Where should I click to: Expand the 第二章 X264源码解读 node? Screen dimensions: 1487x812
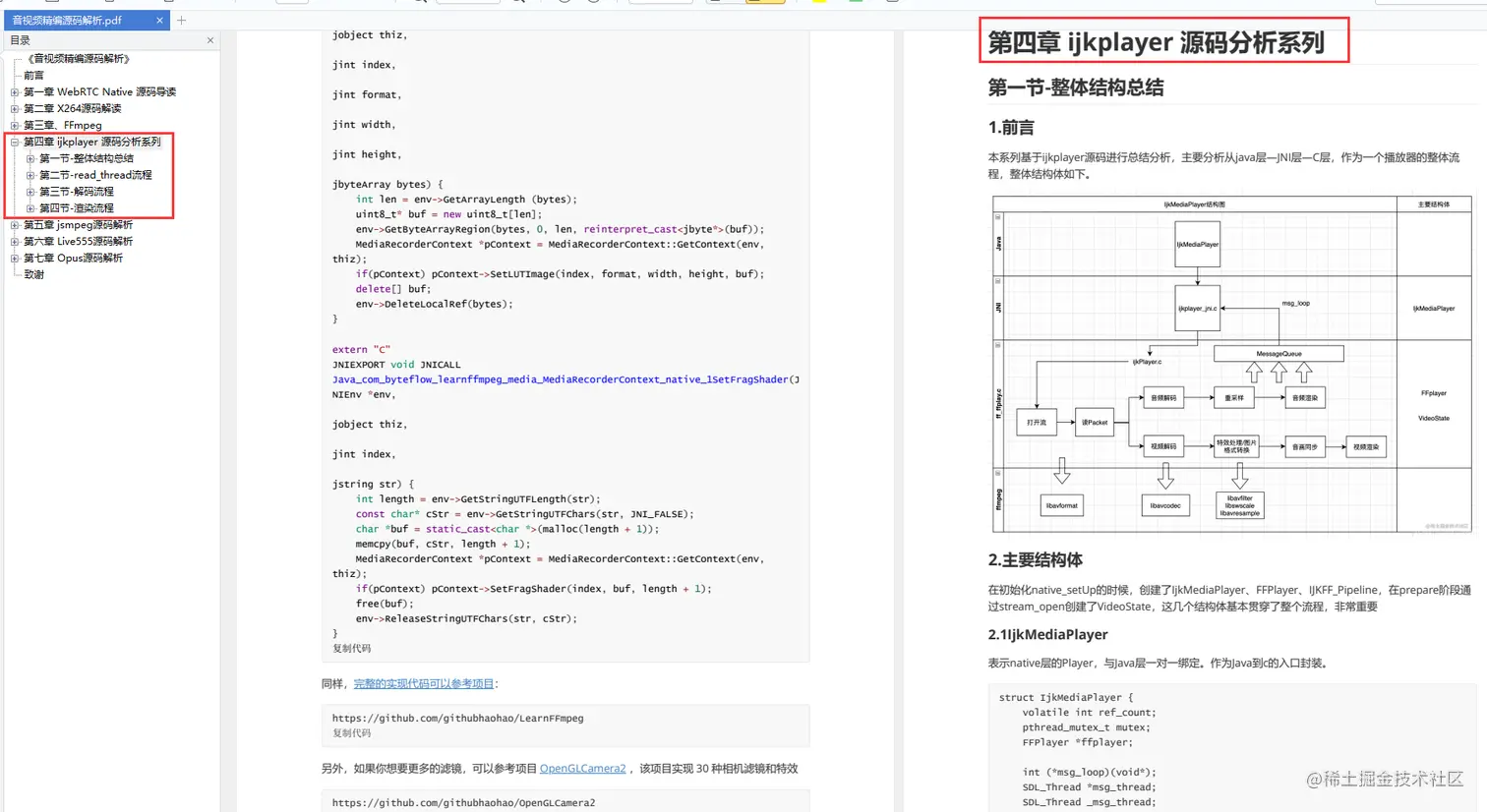[15, 109]
